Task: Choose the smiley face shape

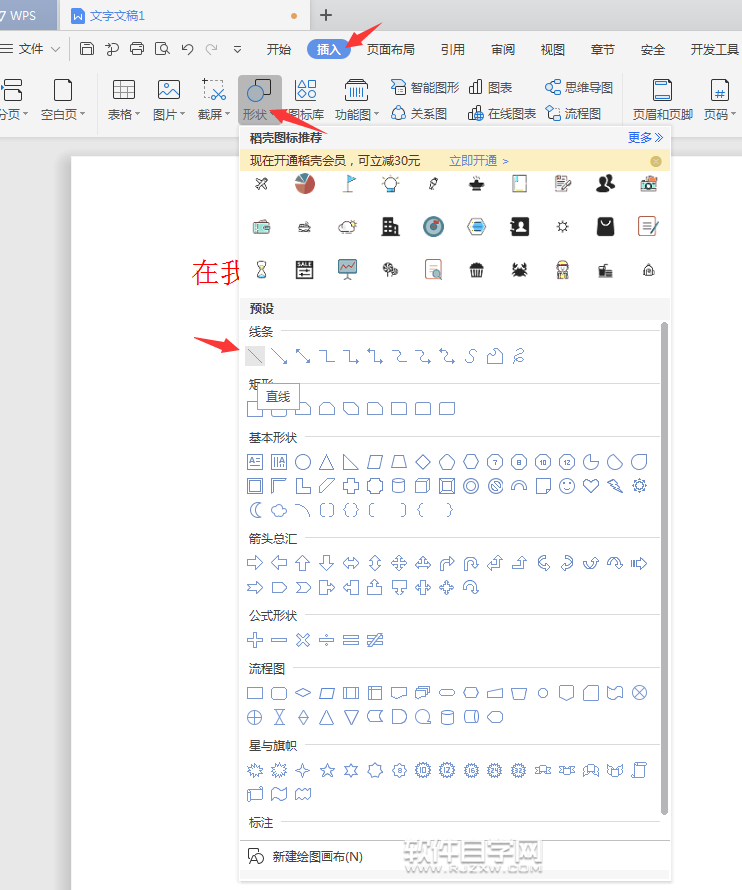Action: 567,486
